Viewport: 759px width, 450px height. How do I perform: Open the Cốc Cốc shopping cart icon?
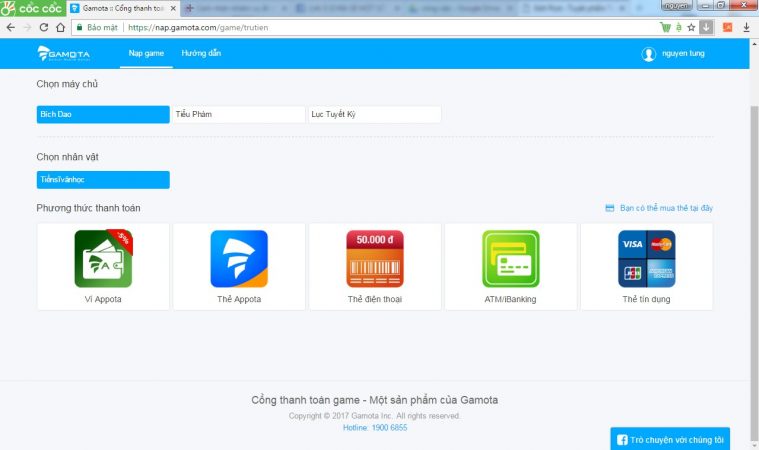click(x=666, y=28)
